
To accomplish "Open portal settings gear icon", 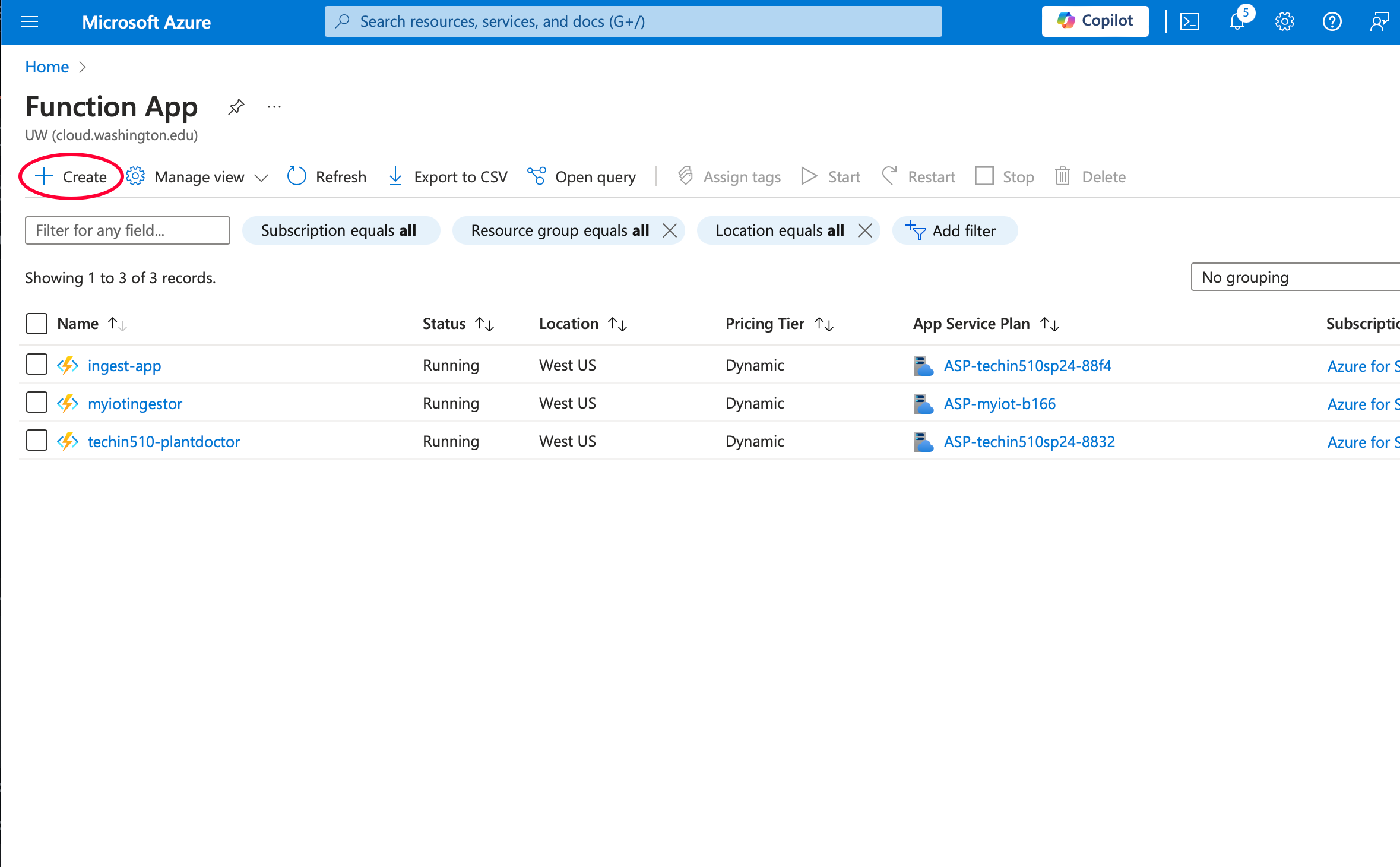I will click(x=1284, y=22).
